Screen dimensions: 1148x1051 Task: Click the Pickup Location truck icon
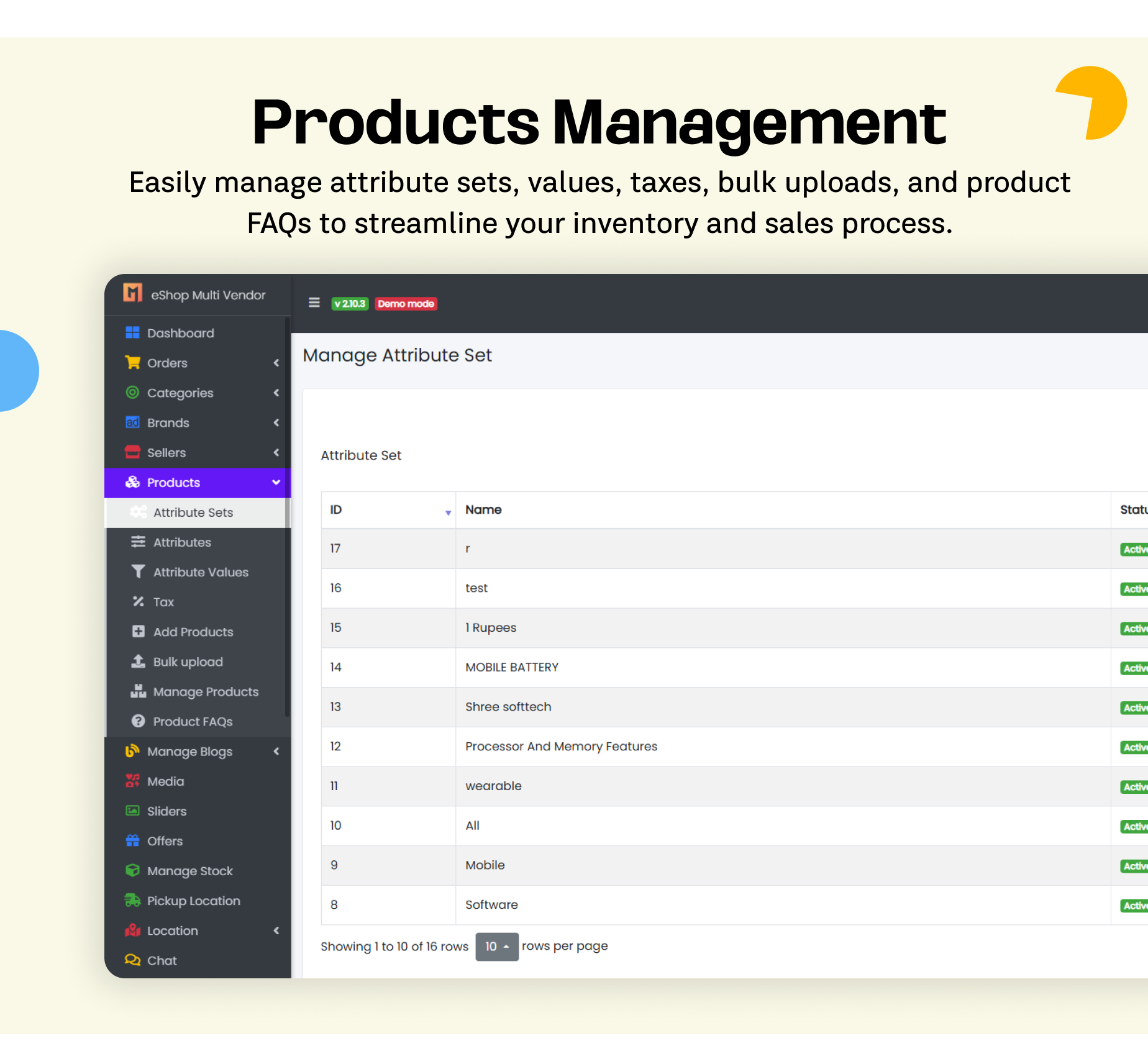tap(132, 901)
